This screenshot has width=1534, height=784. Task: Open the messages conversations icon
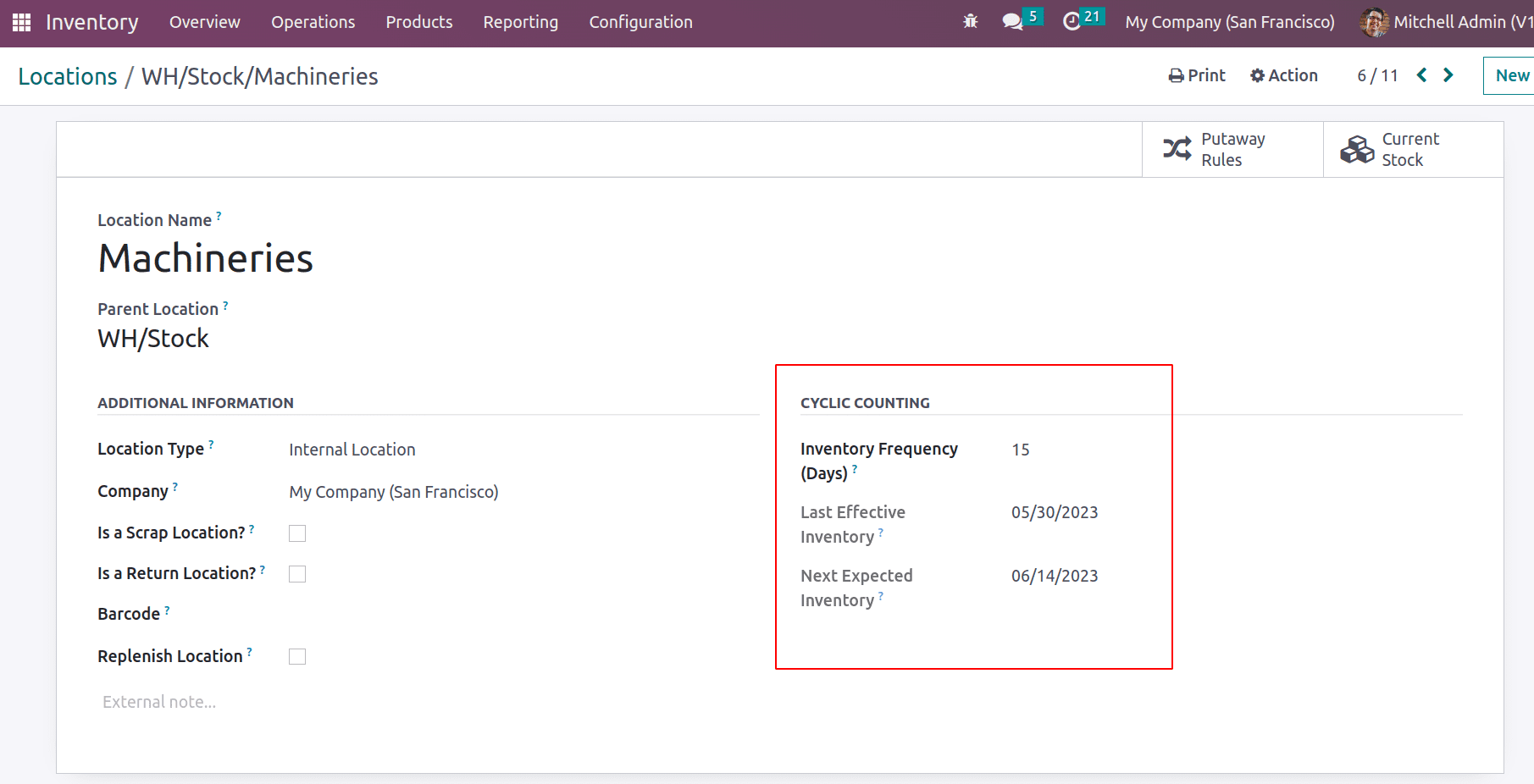[x=1013, y=21]
